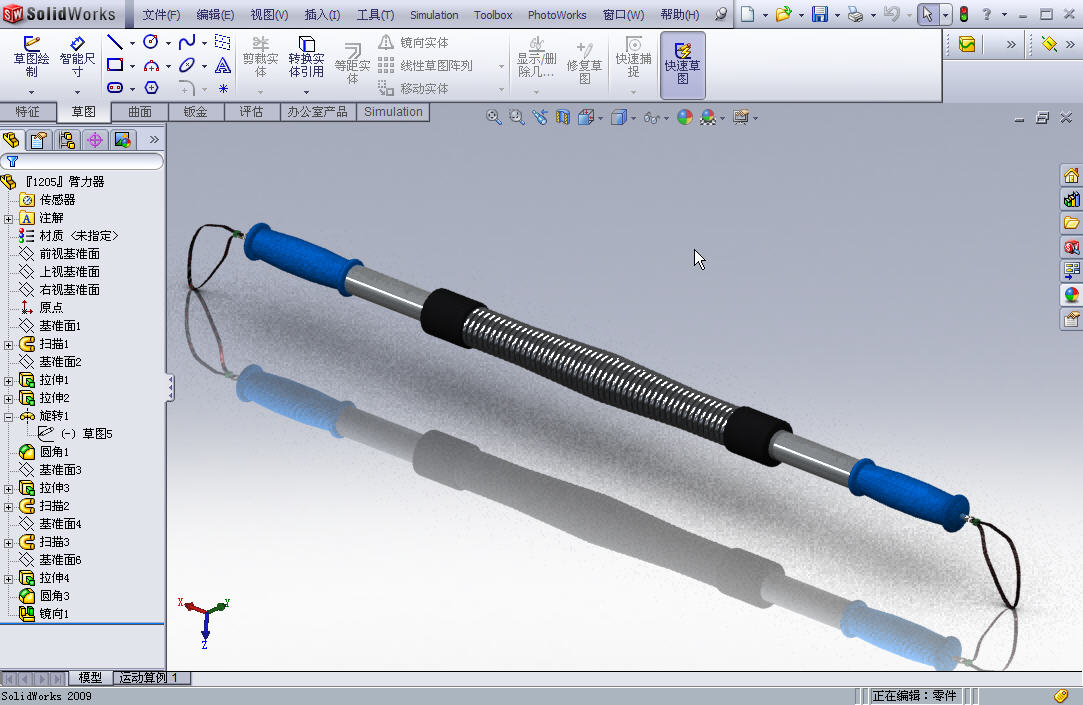Open the ConfigurationManager panel tab
The width and height of the screenshot is (1083, 705).
coord(67,140)
